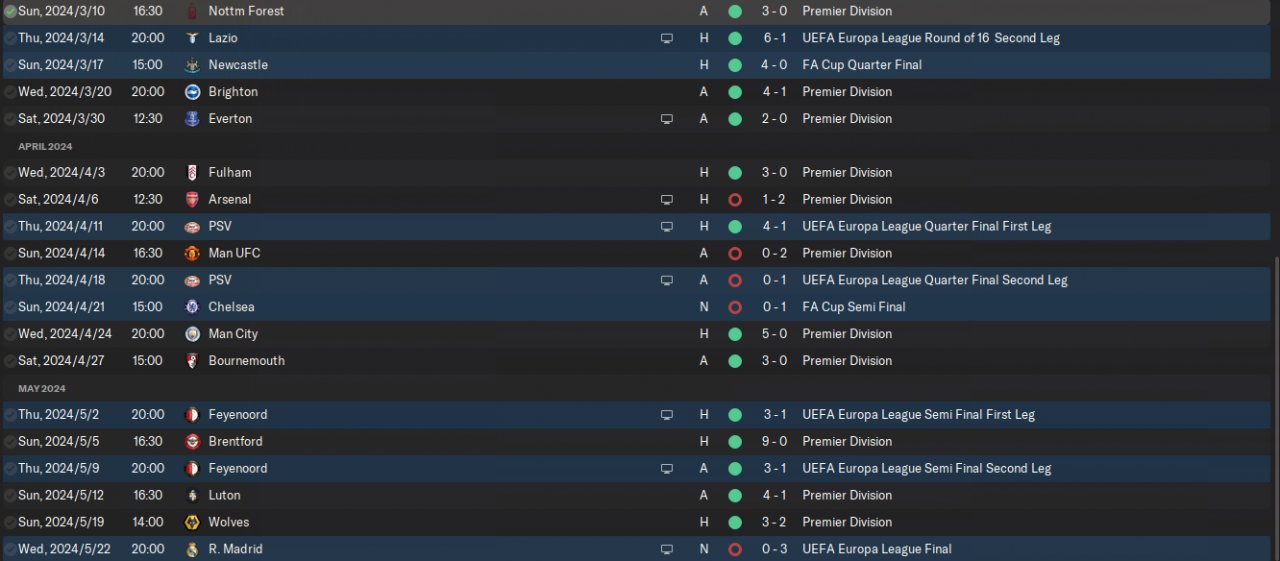Viewport: 1280px width, 561px height.
Task: Click the red loss indicator for Chelsea match
Action: pos(735,307)
